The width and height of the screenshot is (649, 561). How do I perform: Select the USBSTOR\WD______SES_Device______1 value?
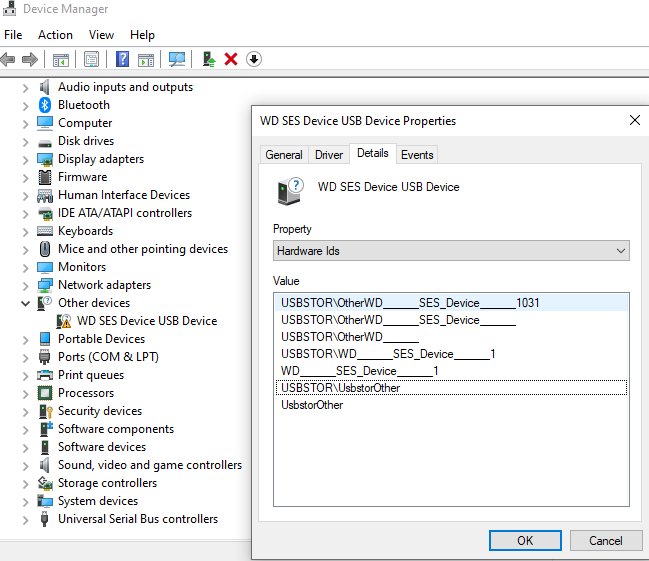click(x=451, y=354)
